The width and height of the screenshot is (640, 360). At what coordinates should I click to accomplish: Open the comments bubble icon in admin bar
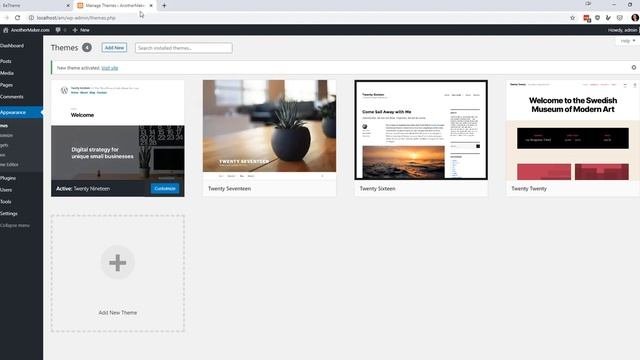point(58,30)
